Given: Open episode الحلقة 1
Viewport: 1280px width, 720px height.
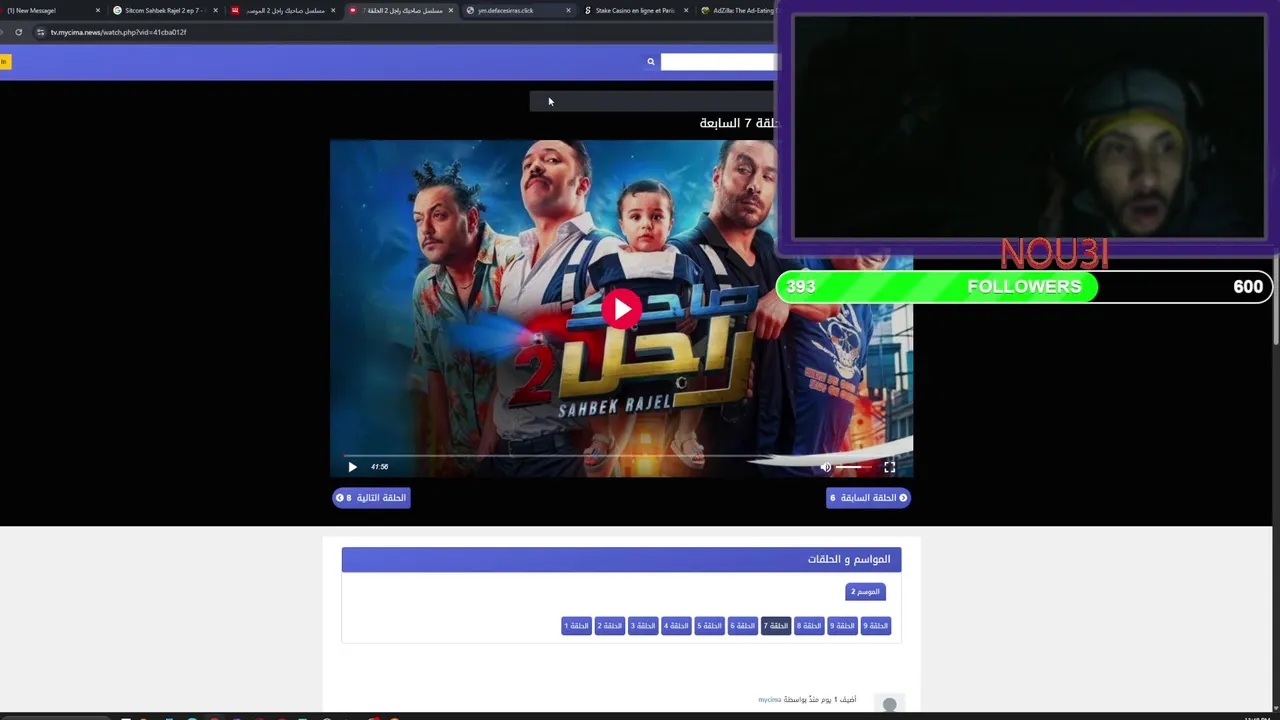Looking at the screenshot, I should 576,626.
